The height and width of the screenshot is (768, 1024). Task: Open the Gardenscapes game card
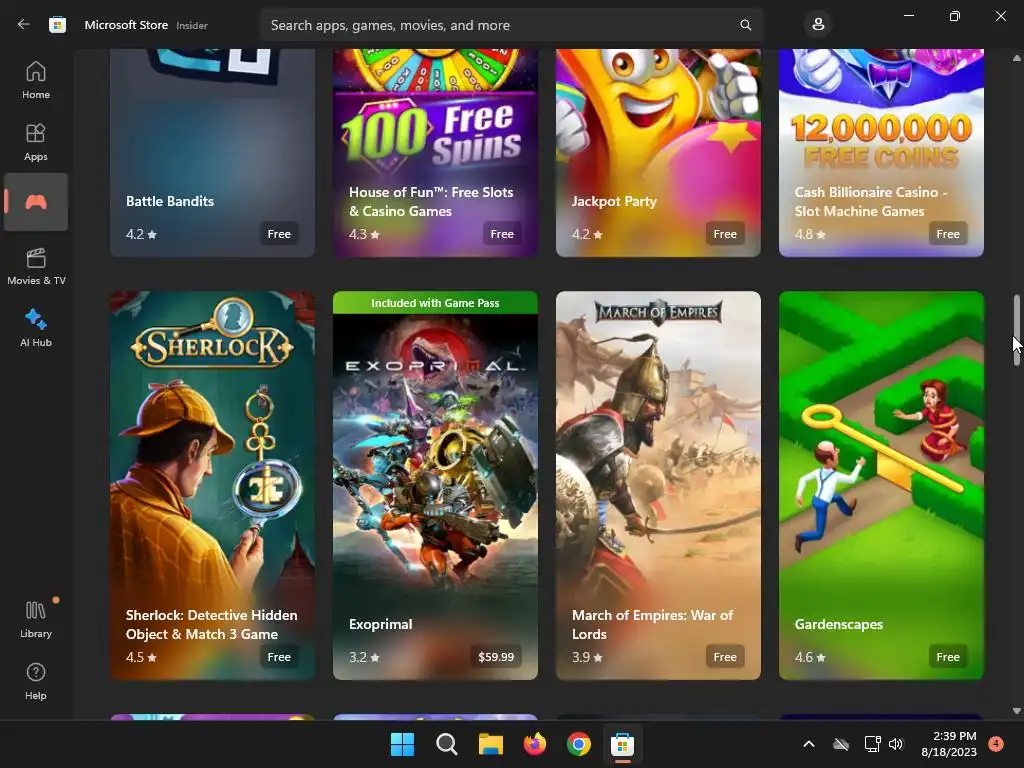pyautogui.click(x=881, y=485)
